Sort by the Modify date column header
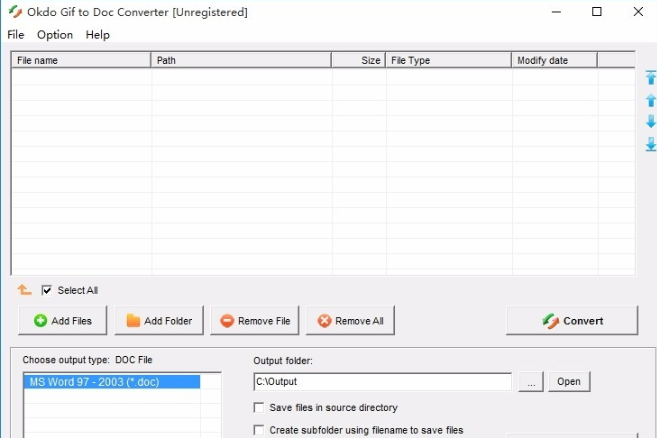 pyautogui.click(x=554, y=60)
